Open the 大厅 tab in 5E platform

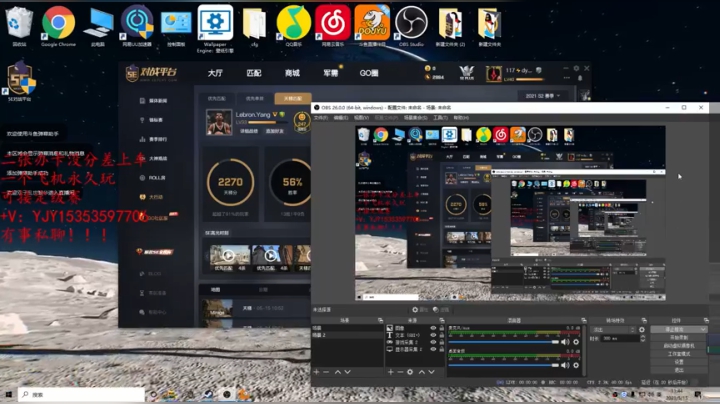215,73
